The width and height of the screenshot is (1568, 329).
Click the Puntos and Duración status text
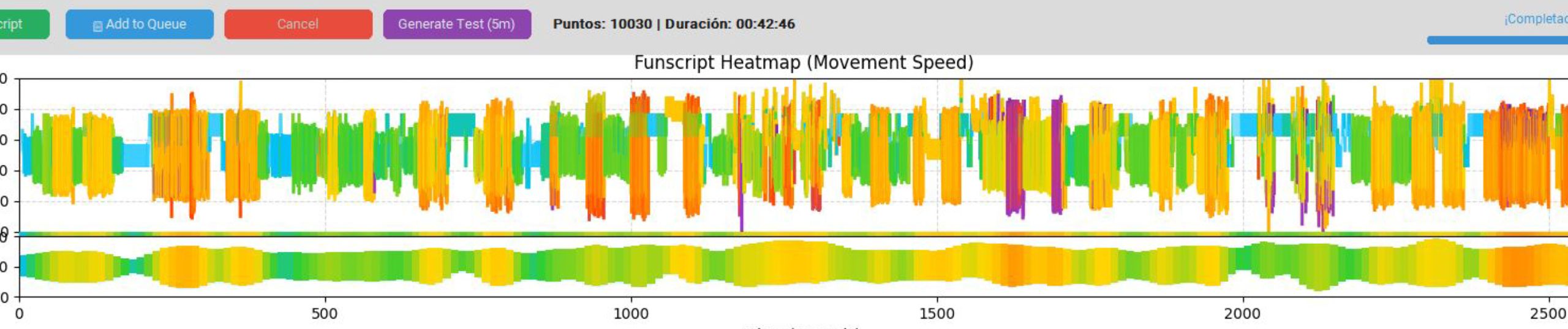click(673, 25)
